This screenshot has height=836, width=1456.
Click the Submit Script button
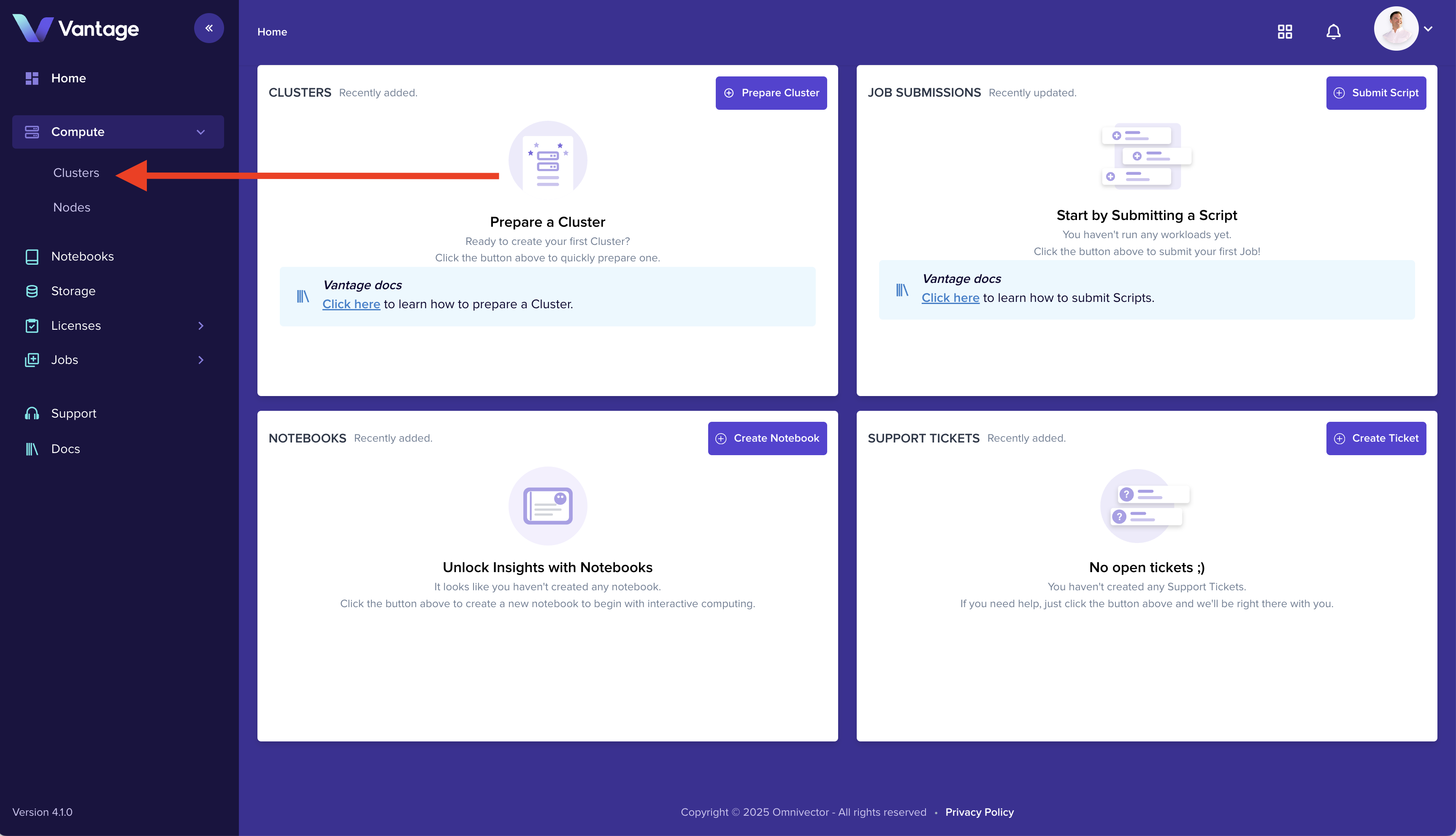[x=1376, y=93]
